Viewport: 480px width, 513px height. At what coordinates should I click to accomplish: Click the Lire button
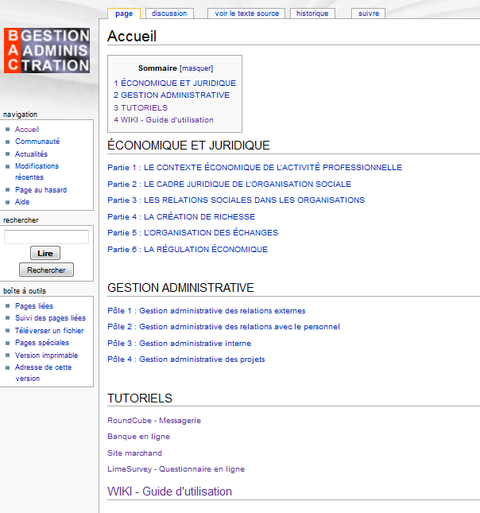[45, 253]
